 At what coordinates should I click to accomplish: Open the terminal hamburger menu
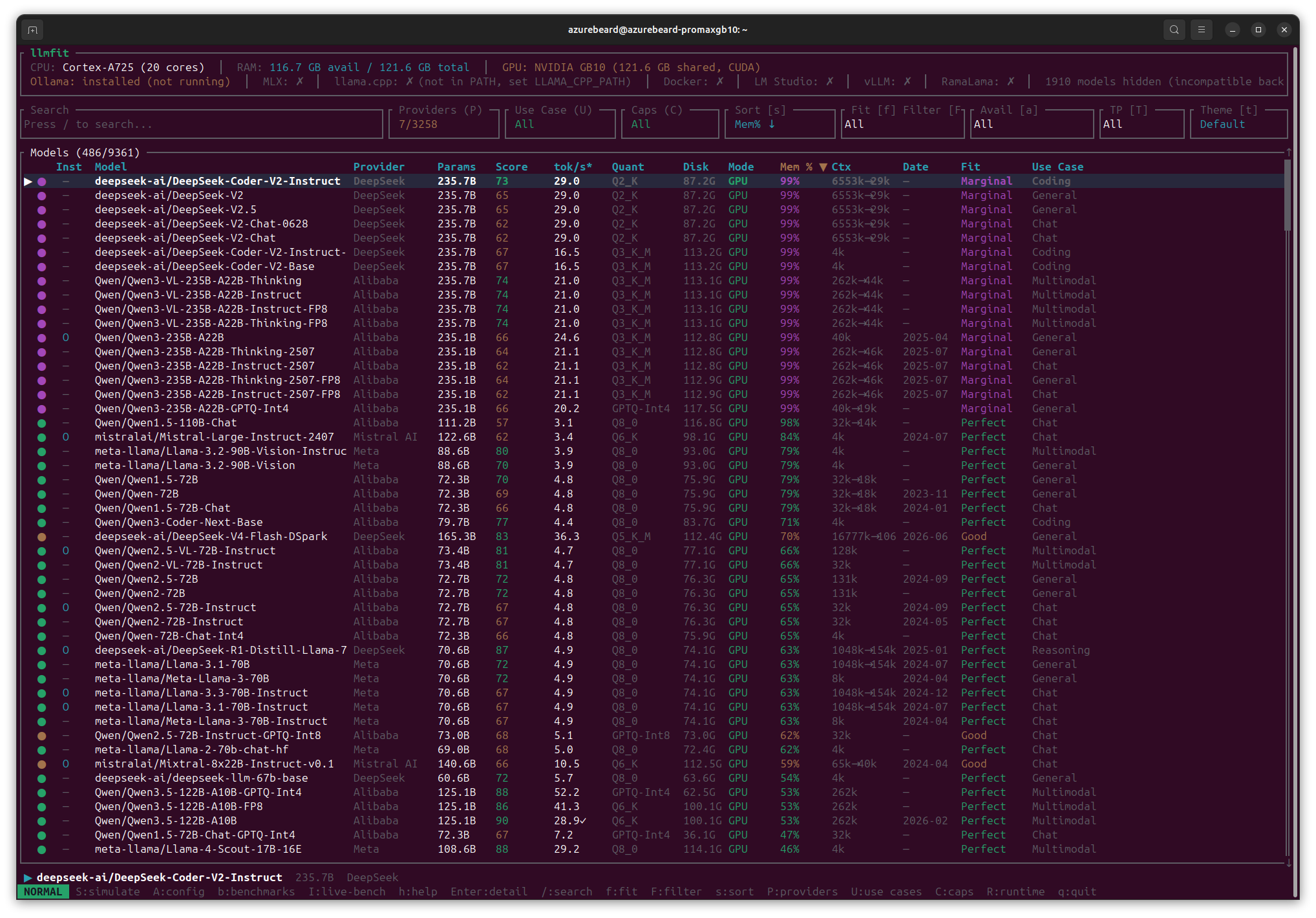pyautogui.click(x=1202, y=30)
